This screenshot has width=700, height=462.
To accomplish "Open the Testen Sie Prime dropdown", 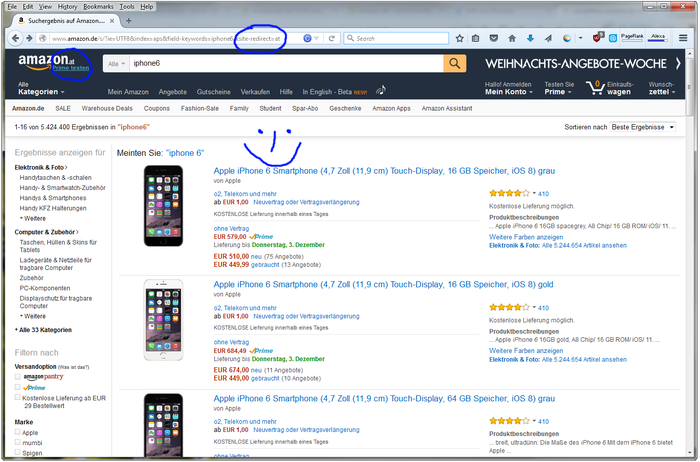I will point(559,88).
